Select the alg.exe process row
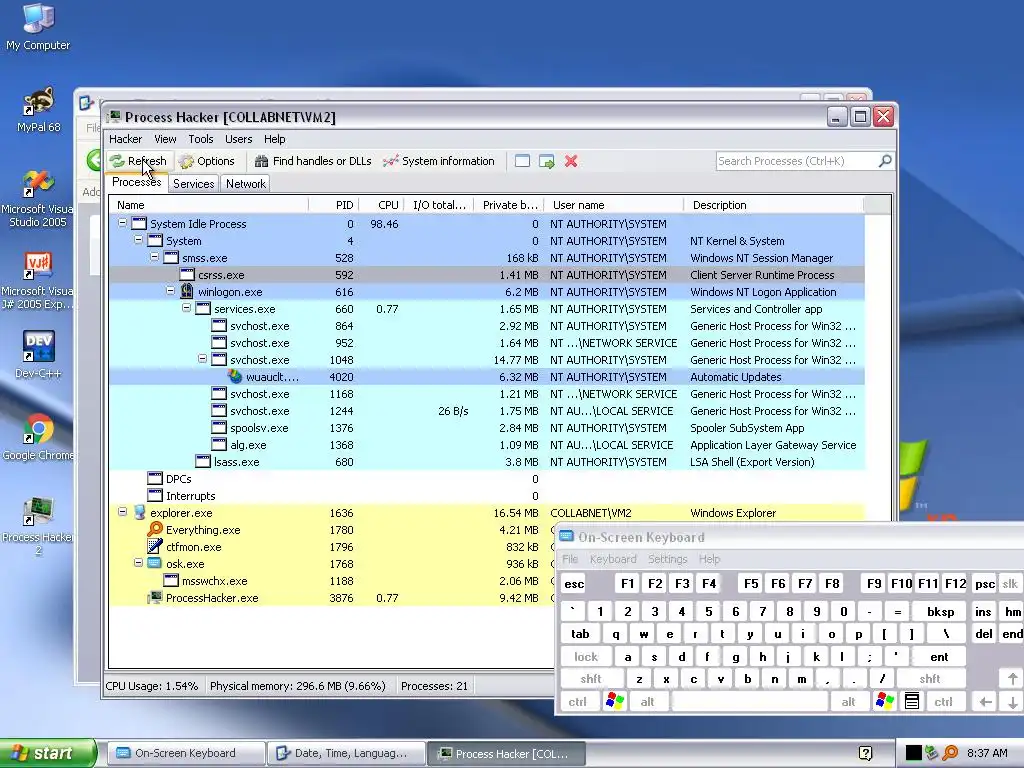Screen dimensions: 1024x768 pyautogui.click(x=487, y=445)
